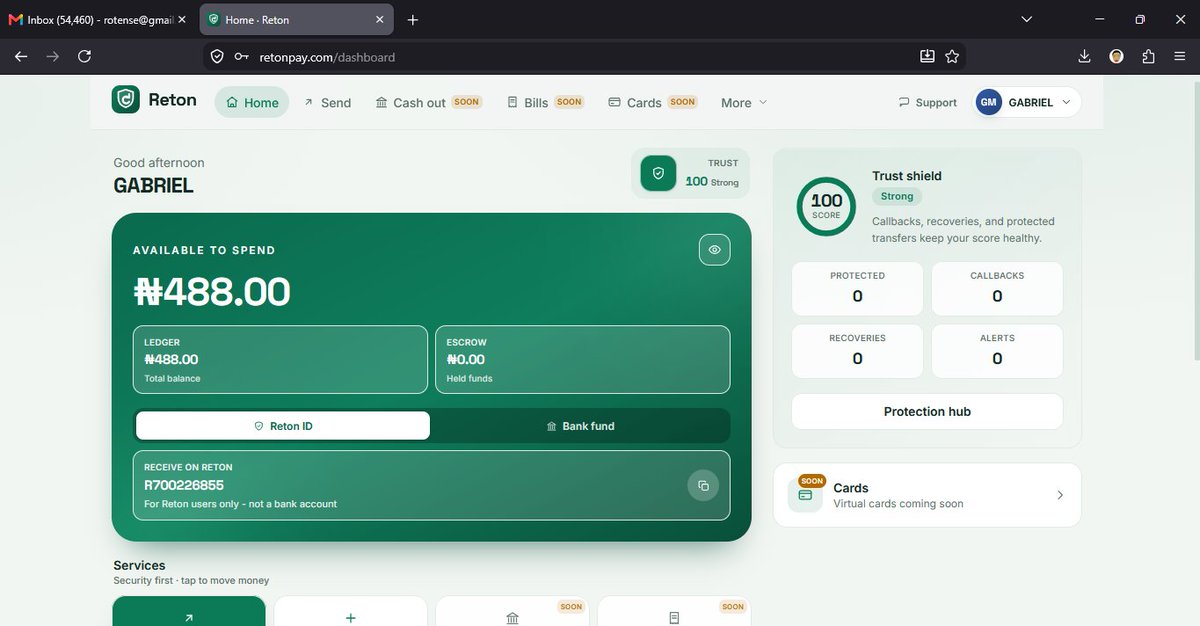Copy the Reton ID R700226855

[703, 486]
